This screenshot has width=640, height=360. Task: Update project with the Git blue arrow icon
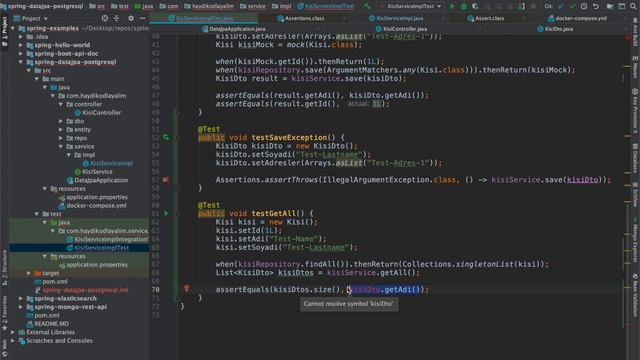(561, 6)
